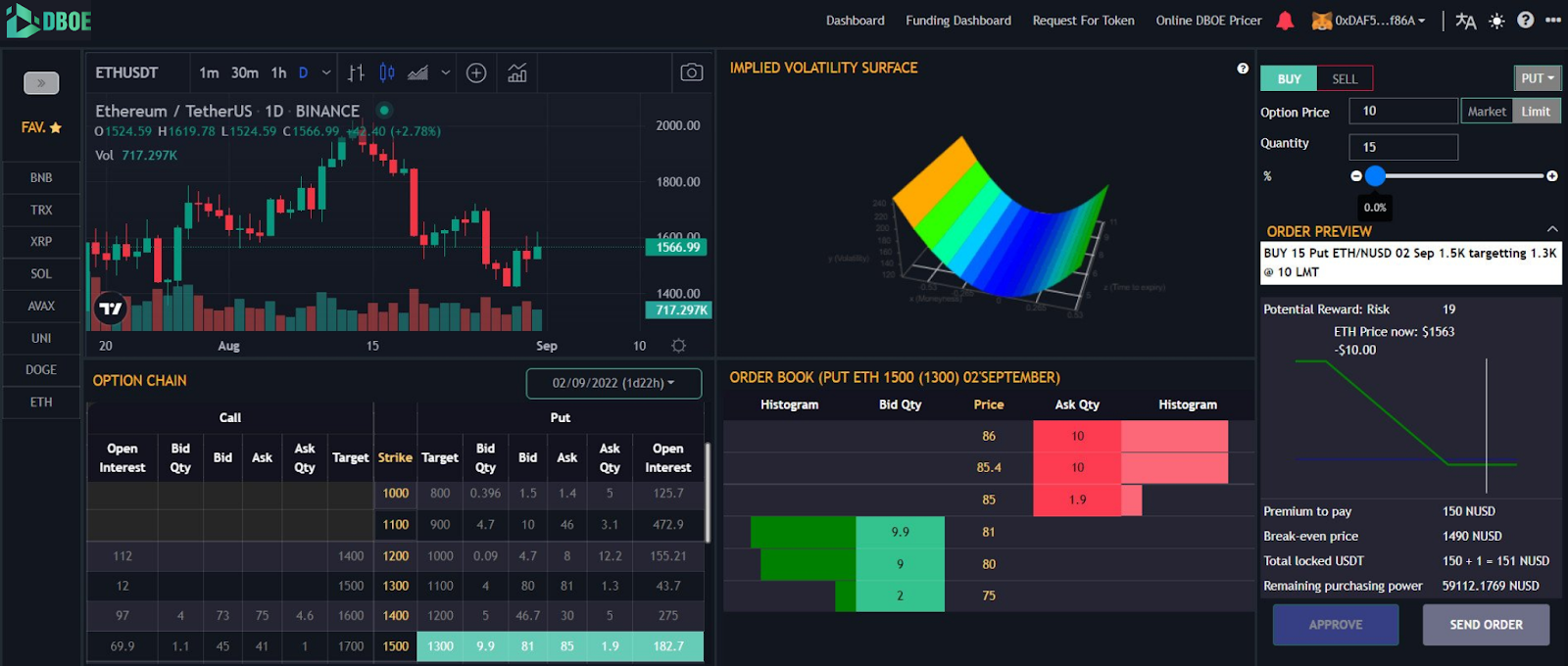Click the wallet avatar icon
The image size is (1568, 666).
point(1322,21)
